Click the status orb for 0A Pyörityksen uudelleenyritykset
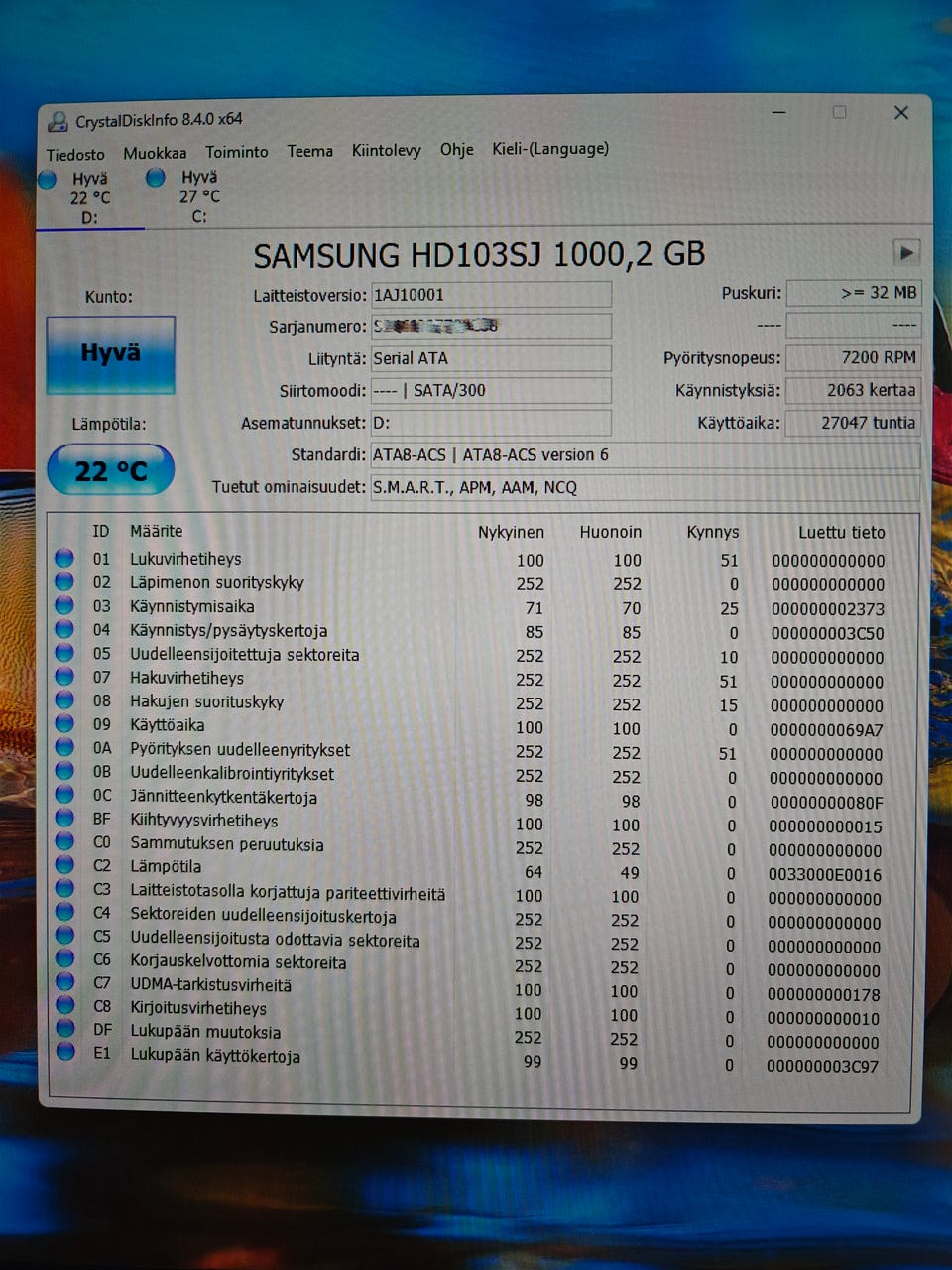Screen dimensions: 952x1270 click(64, 748)
